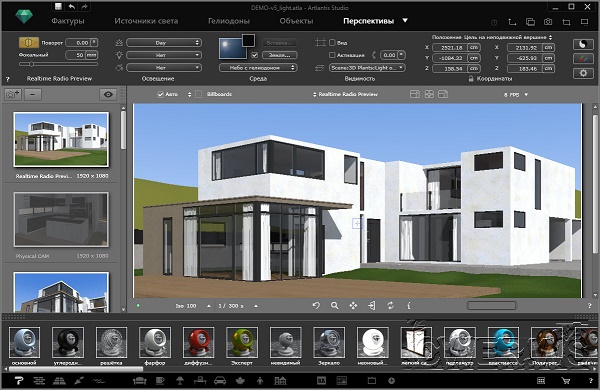Viewport: 600px width, 390px height.
Task: Open the third Нет lighting dropdown
Action: (x=164, y=68)
